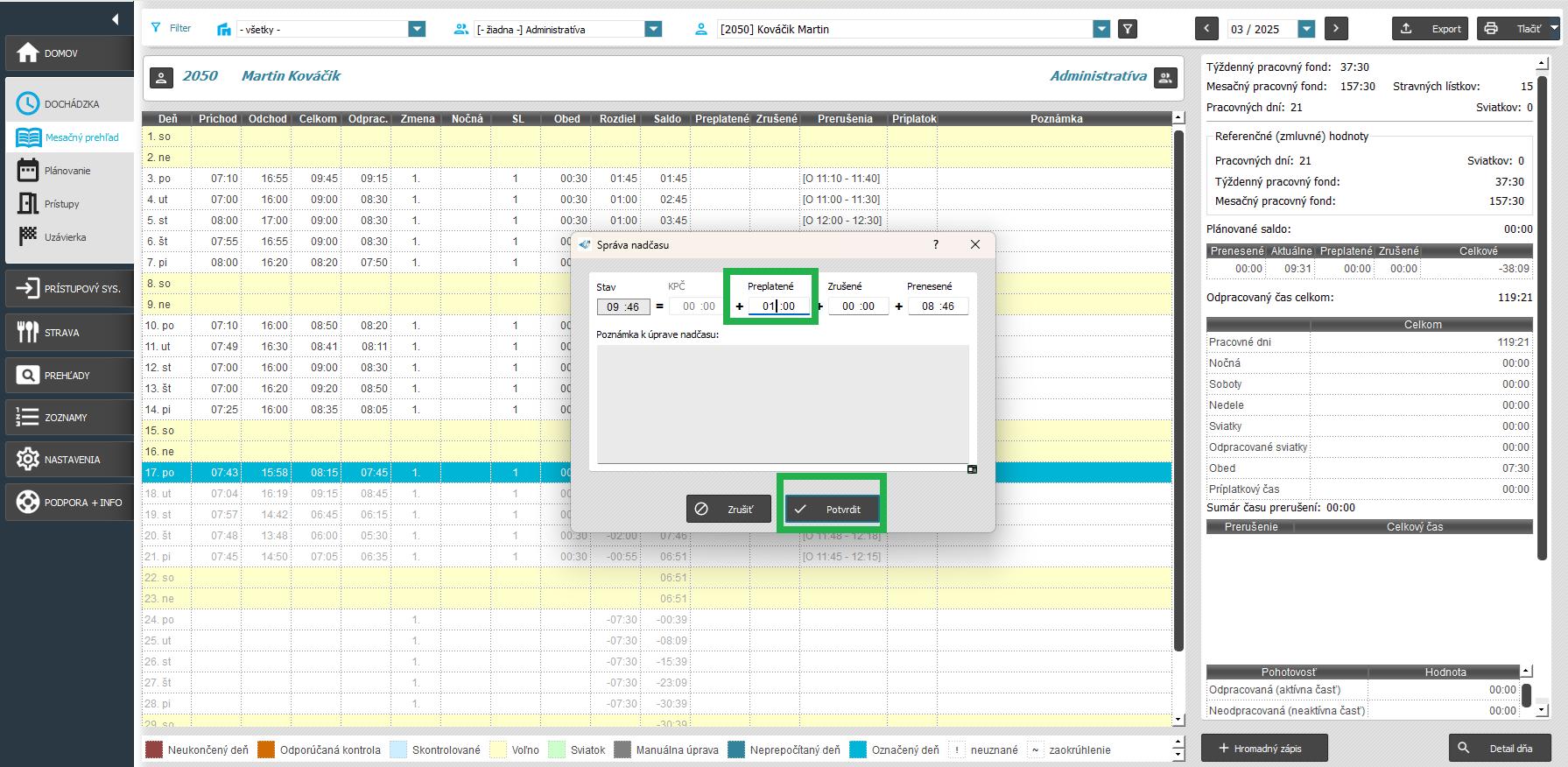The width and height of the screenshot is (1568, 767).
Task: Open Hromadný zápis bulk entry
Action: coord(1263,749)
